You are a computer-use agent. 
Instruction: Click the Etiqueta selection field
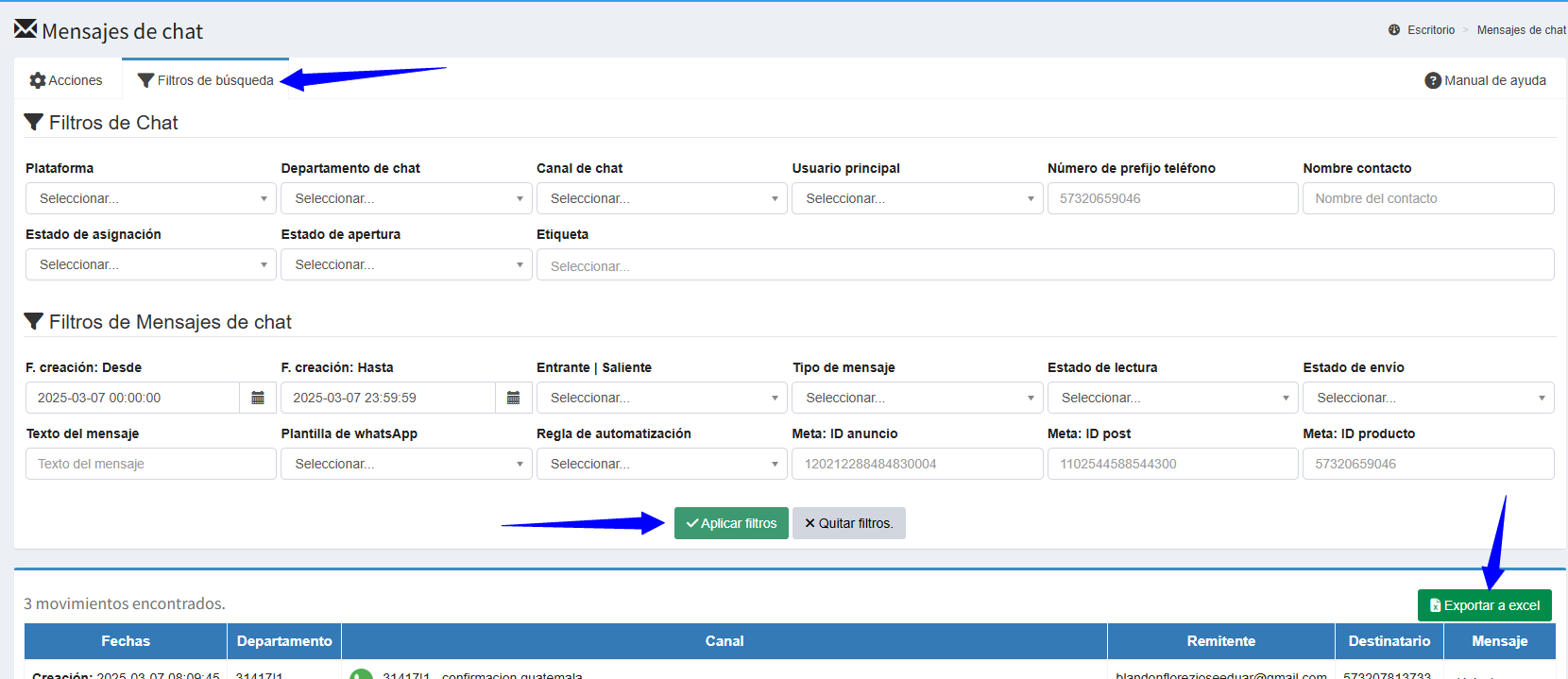coord(1046,265)
